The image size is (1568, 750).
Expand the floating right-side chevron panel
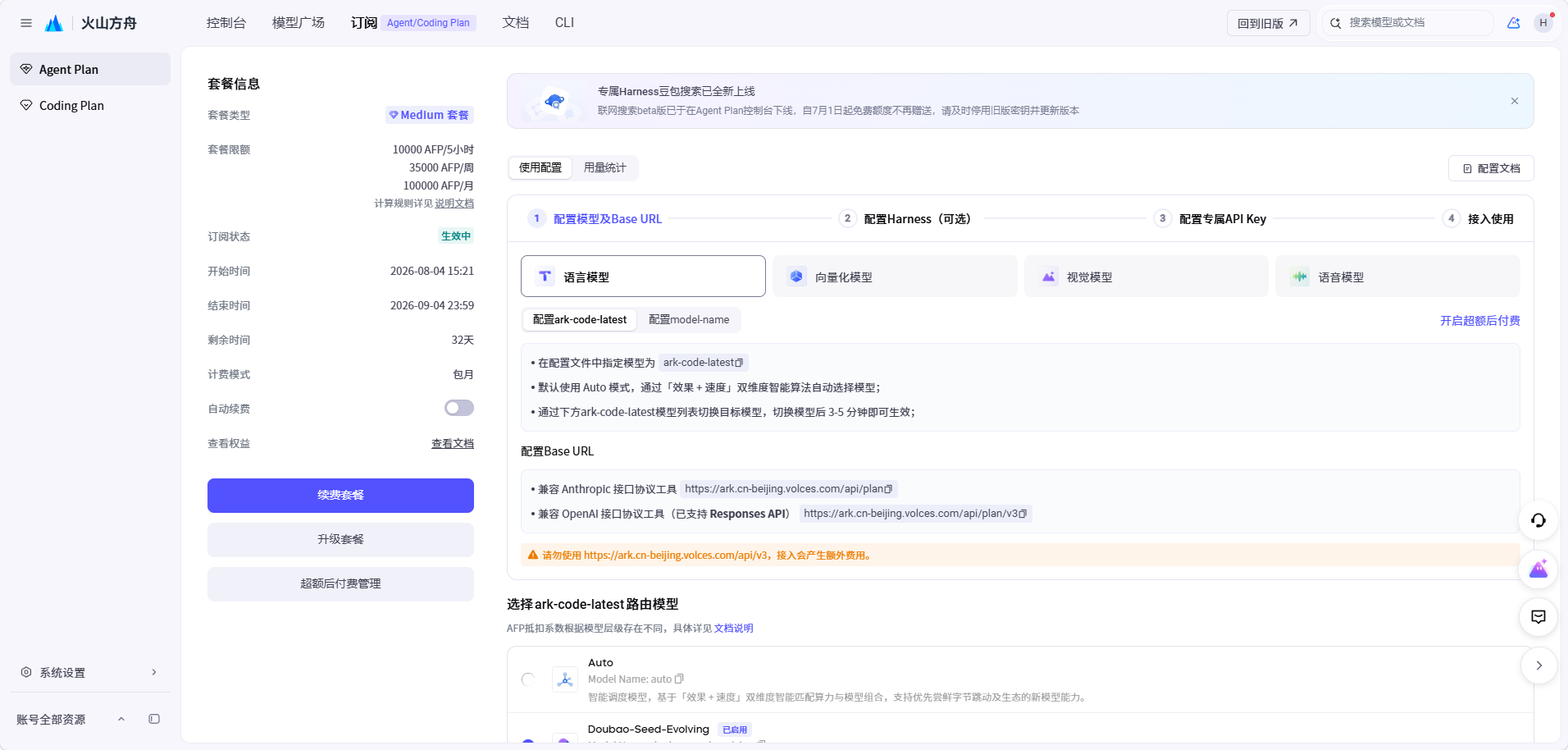[1538, 665]
